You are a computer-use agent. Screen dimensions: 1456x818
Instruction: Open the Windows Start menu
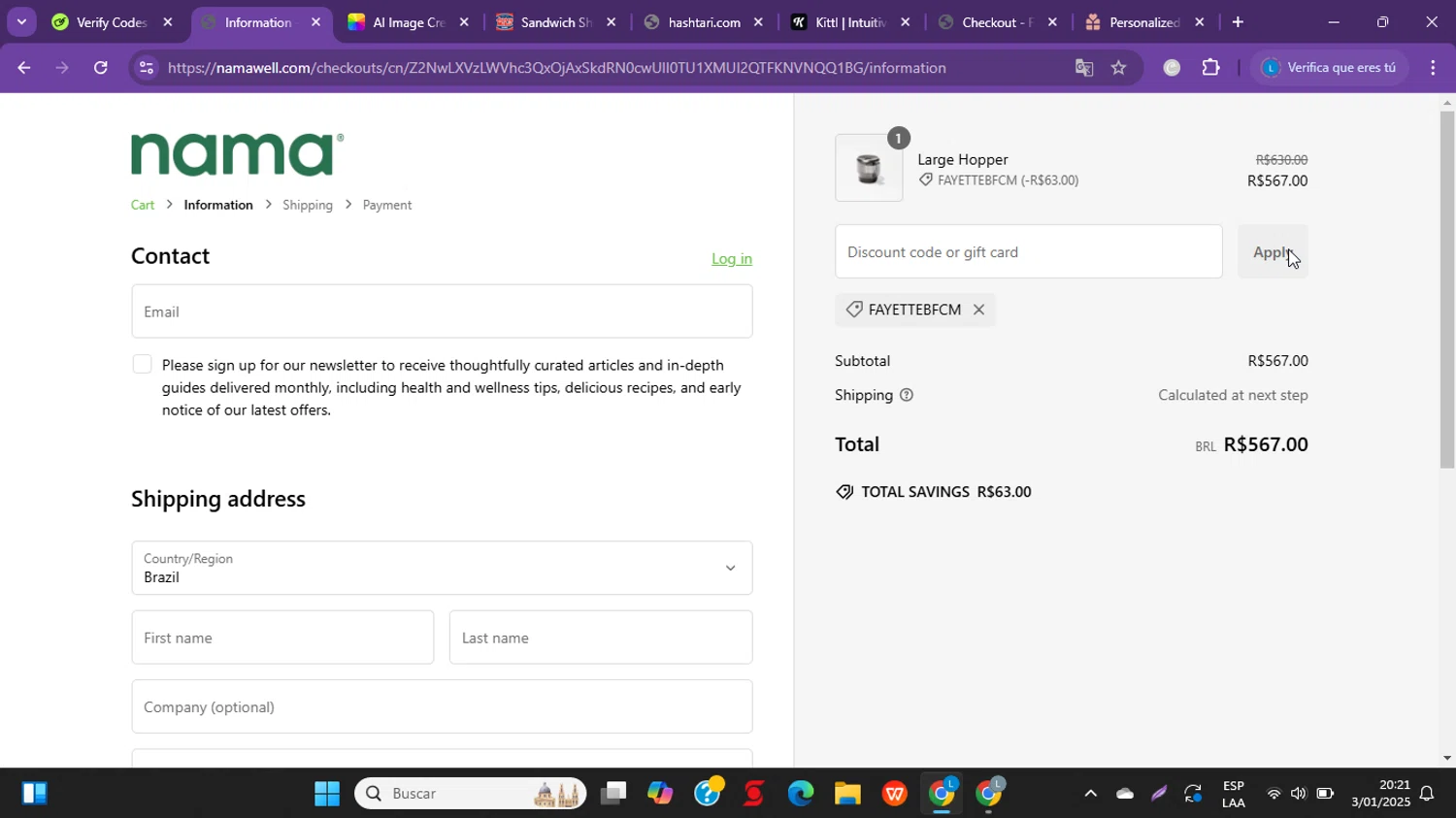(327, 794)
